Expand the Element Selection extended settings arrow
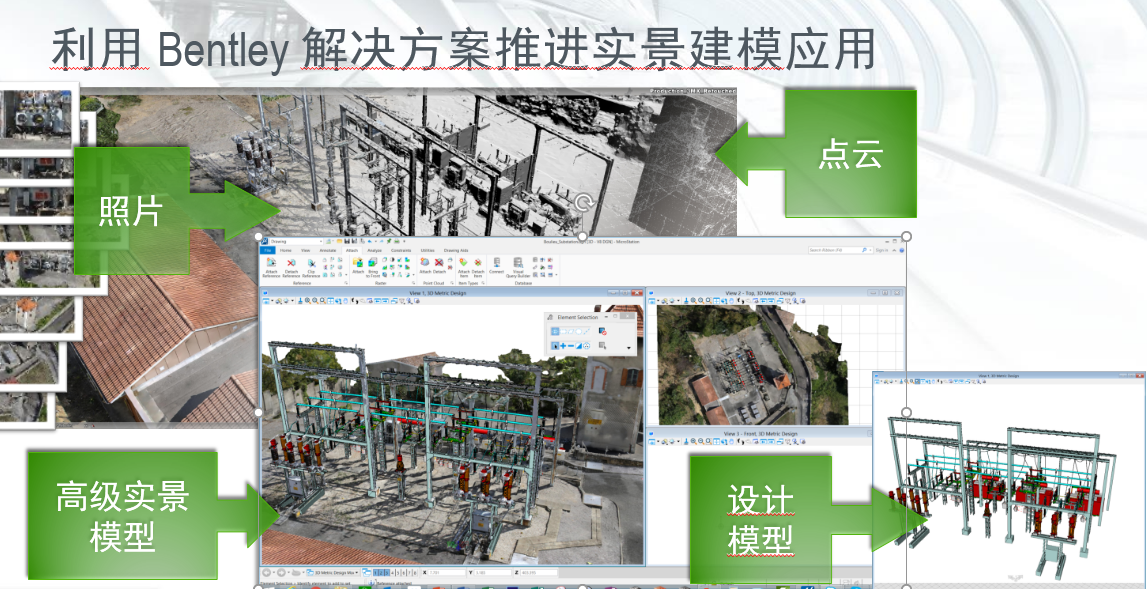 pos(629,348)
